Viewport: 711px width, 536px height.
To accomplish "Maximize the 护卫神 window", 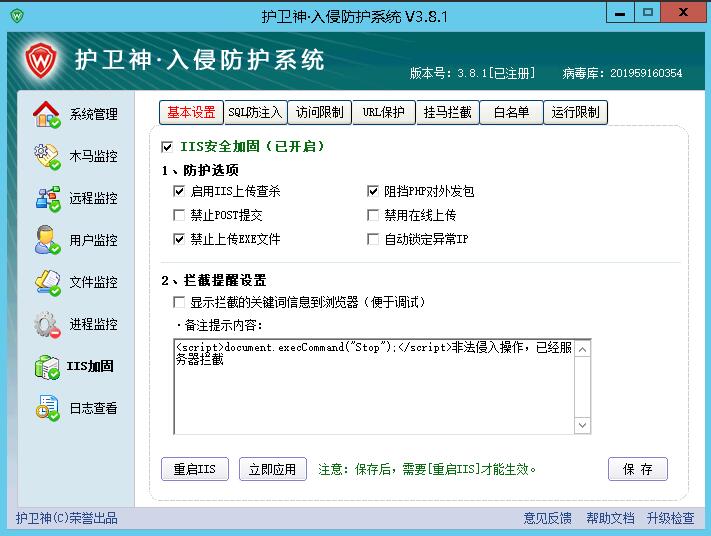I will click(648, 13).
